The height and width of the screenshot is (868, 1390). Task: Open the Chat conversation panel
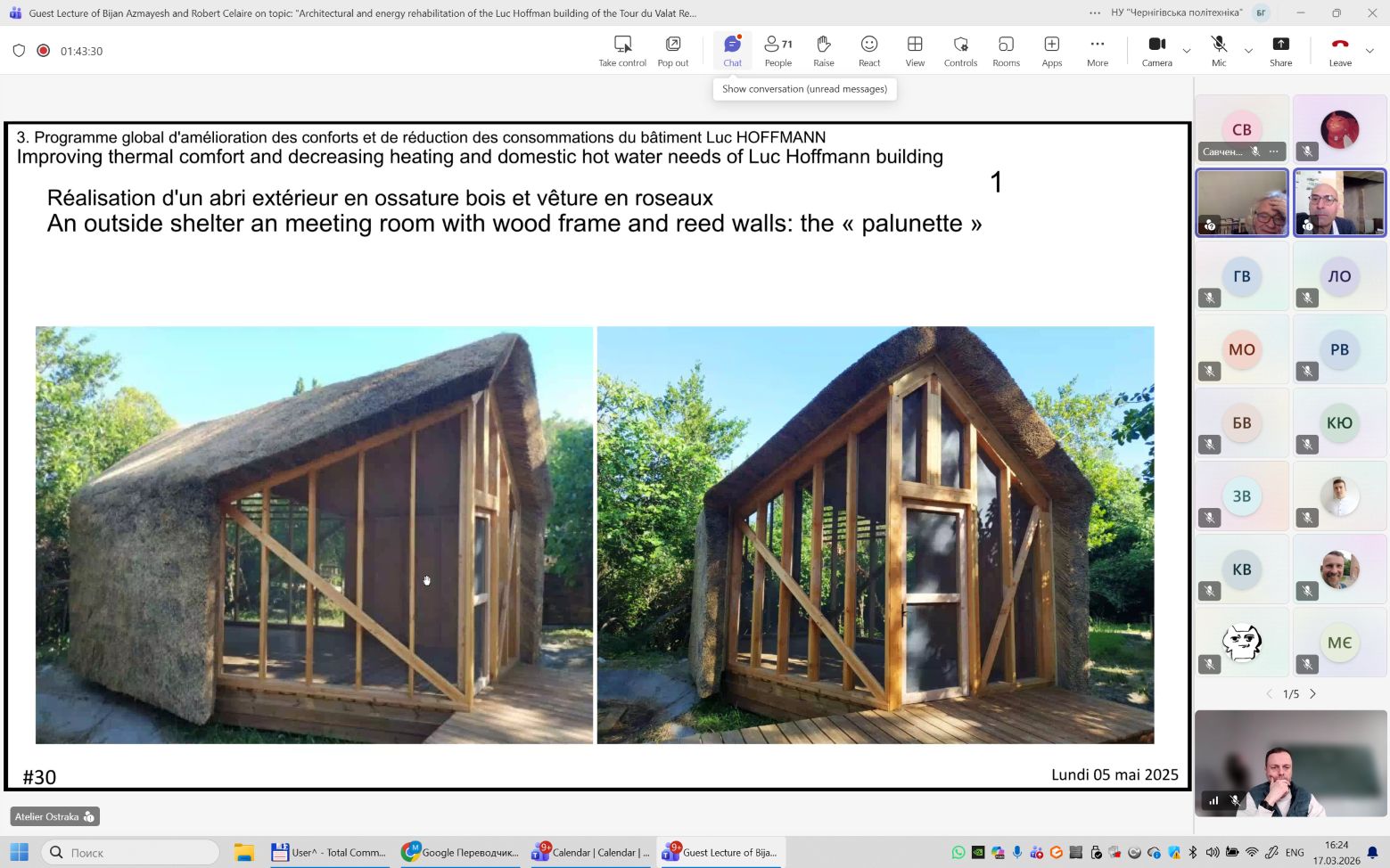coord(732,51)
